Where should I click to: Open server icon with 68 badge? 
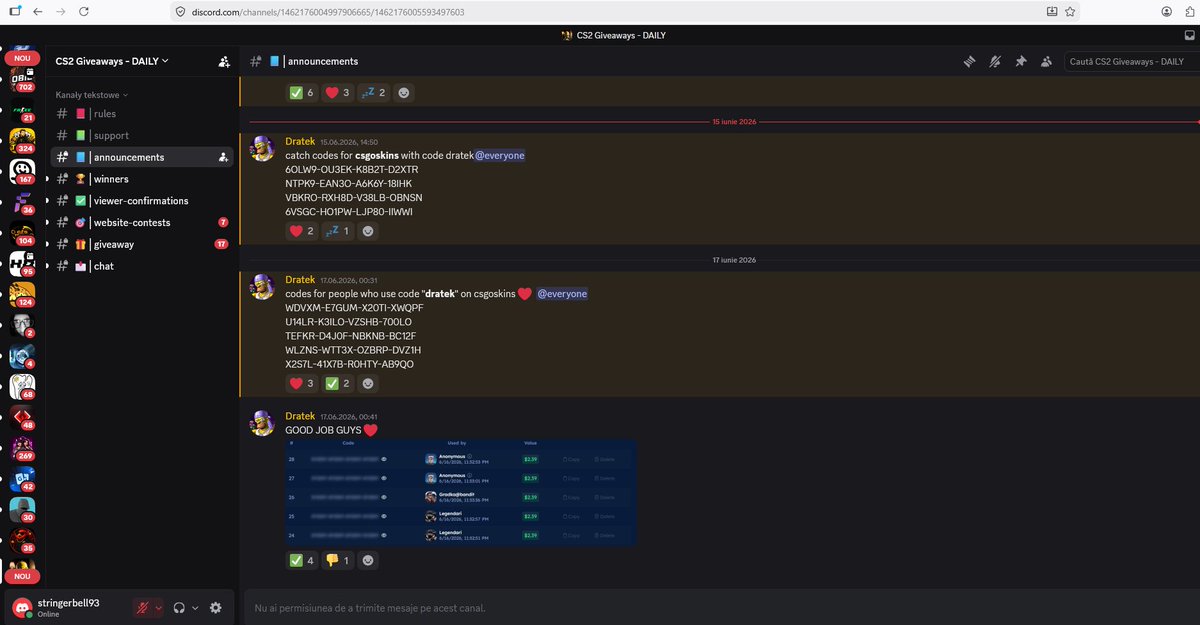22,387
